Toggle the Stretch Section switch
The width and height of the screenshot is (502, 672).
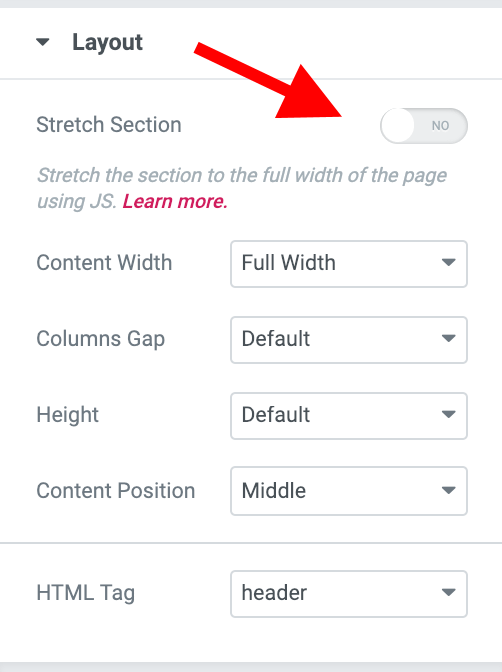(424, 126)
